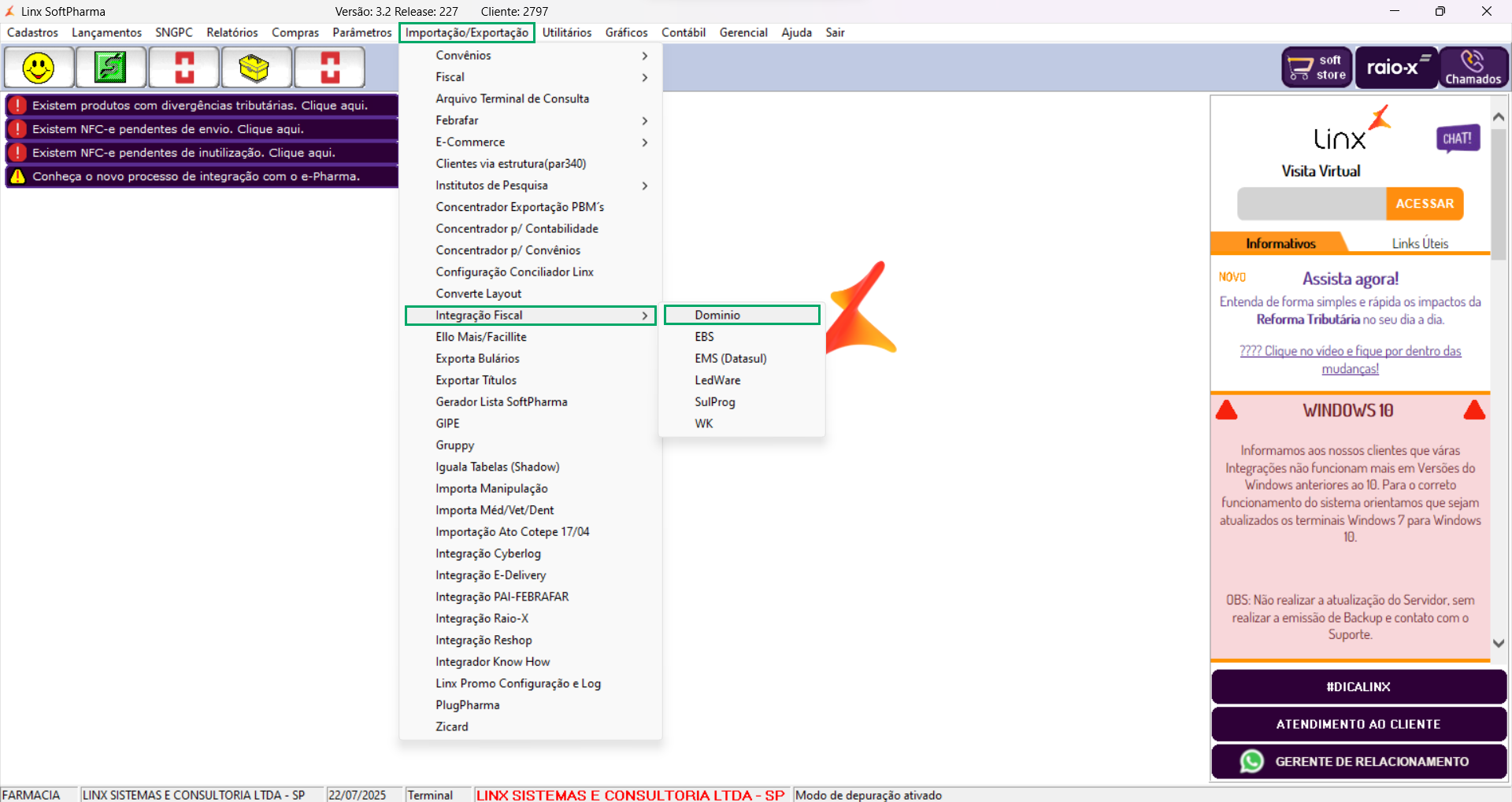Switch to the Informativos tab
The width and height of the screenshot is (1512, 802).
[1280, 244]
